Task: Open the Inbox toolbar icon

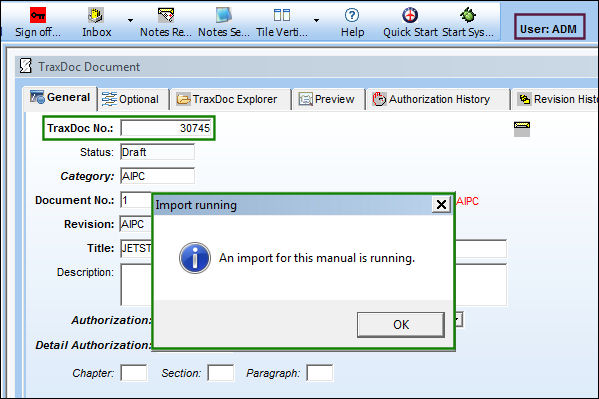Action: [96, 15]
